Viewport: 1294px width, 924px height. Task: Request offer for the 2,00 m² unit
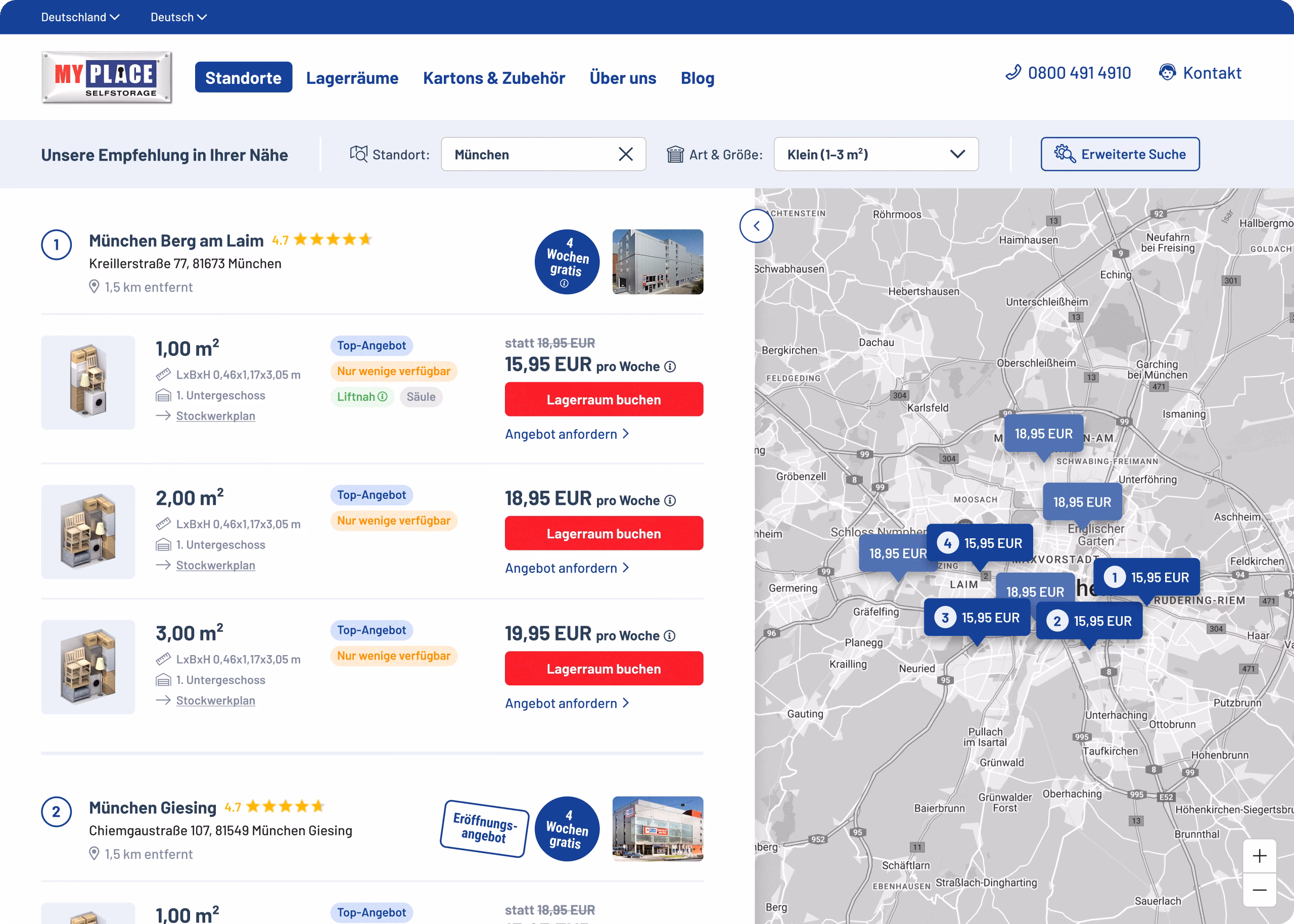(x=567, y=568)
